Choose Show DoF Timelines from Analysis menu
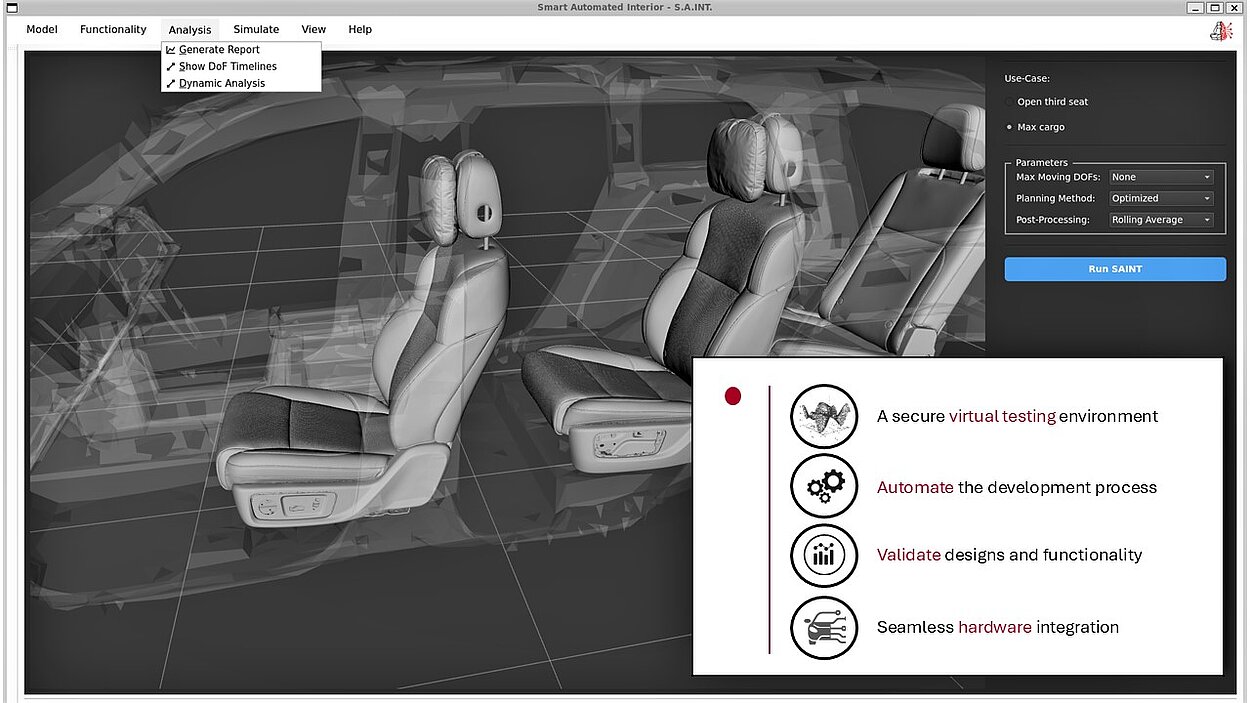Image resolution: width=1250 pixels, height=703 pixels. click(x=227, y=67)
